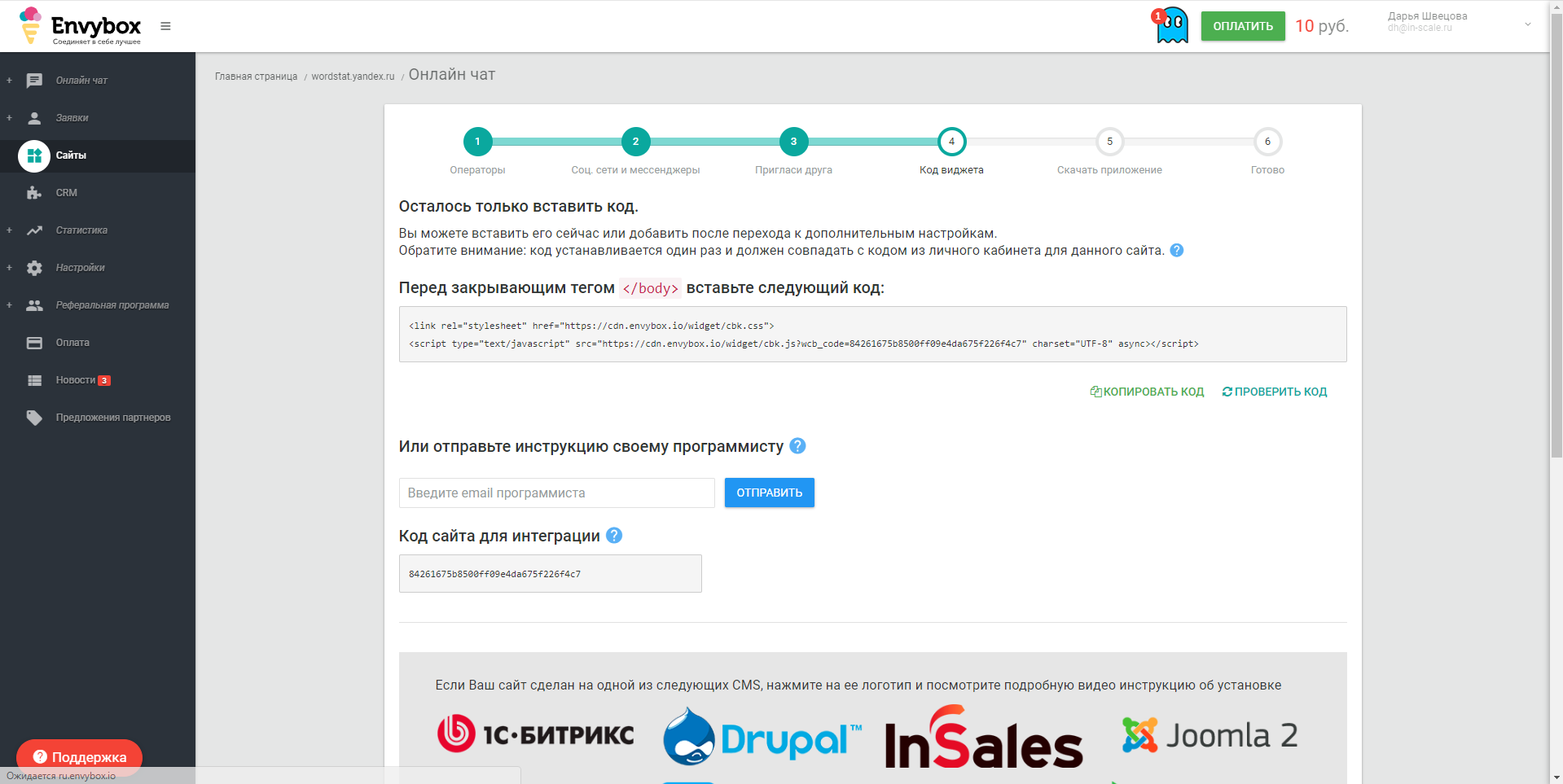
Task: Click the 10 руб. balance amount
Action: (x=1322, y=26)
